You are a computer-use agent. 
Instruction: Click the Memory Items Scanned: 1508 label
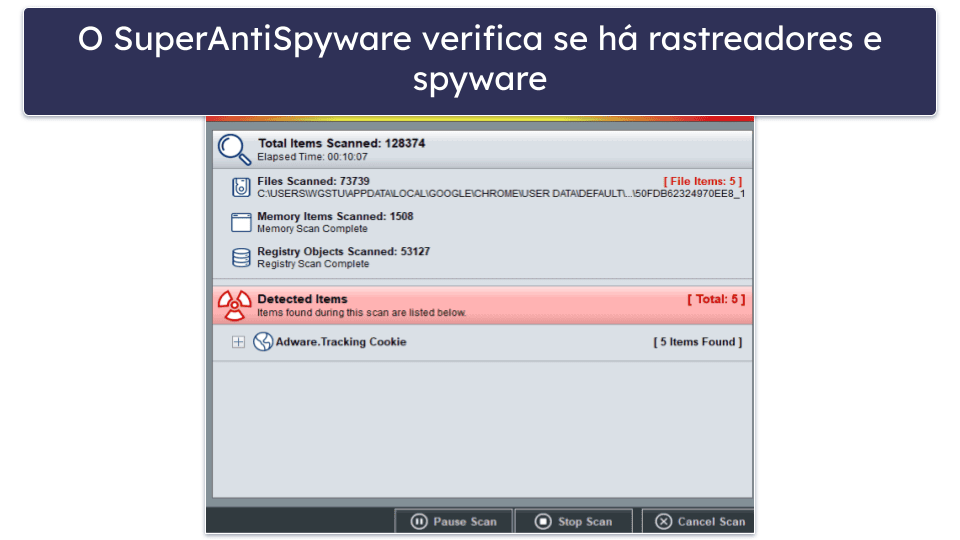point(335,216)
